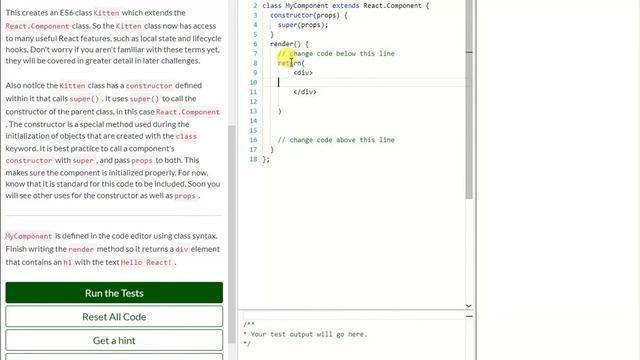
Task: Click the editor scroll-down arrow
Action: [469, 306]
